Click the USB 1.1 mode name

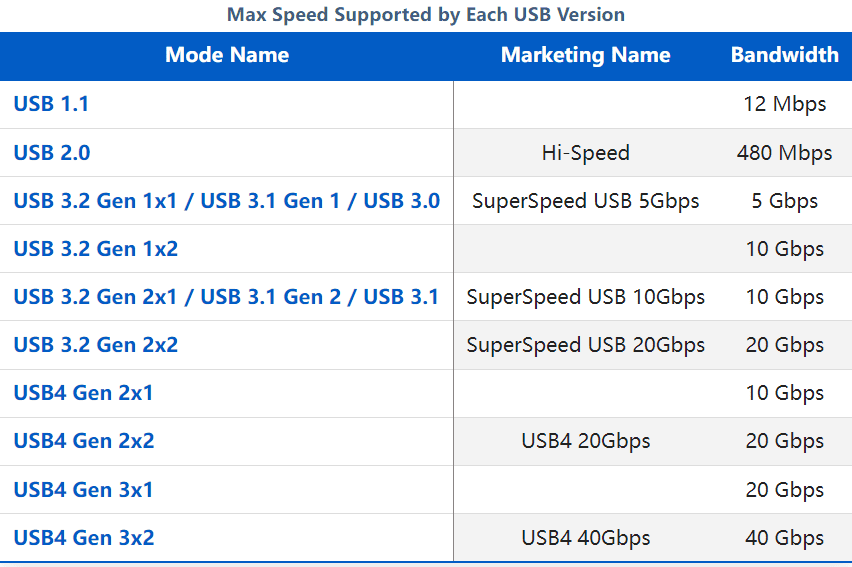coord(51,104)
